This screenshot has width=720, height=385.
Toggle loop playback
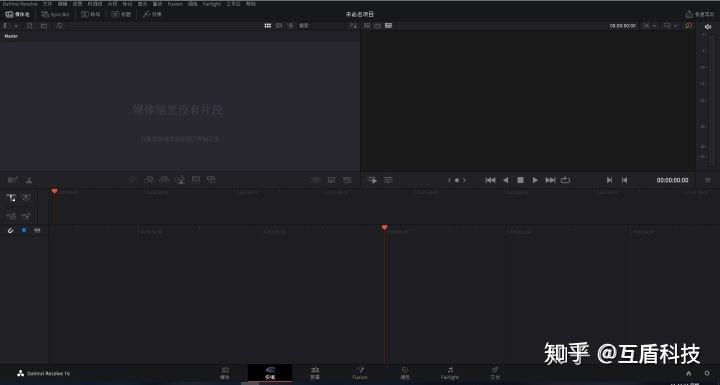565,180
